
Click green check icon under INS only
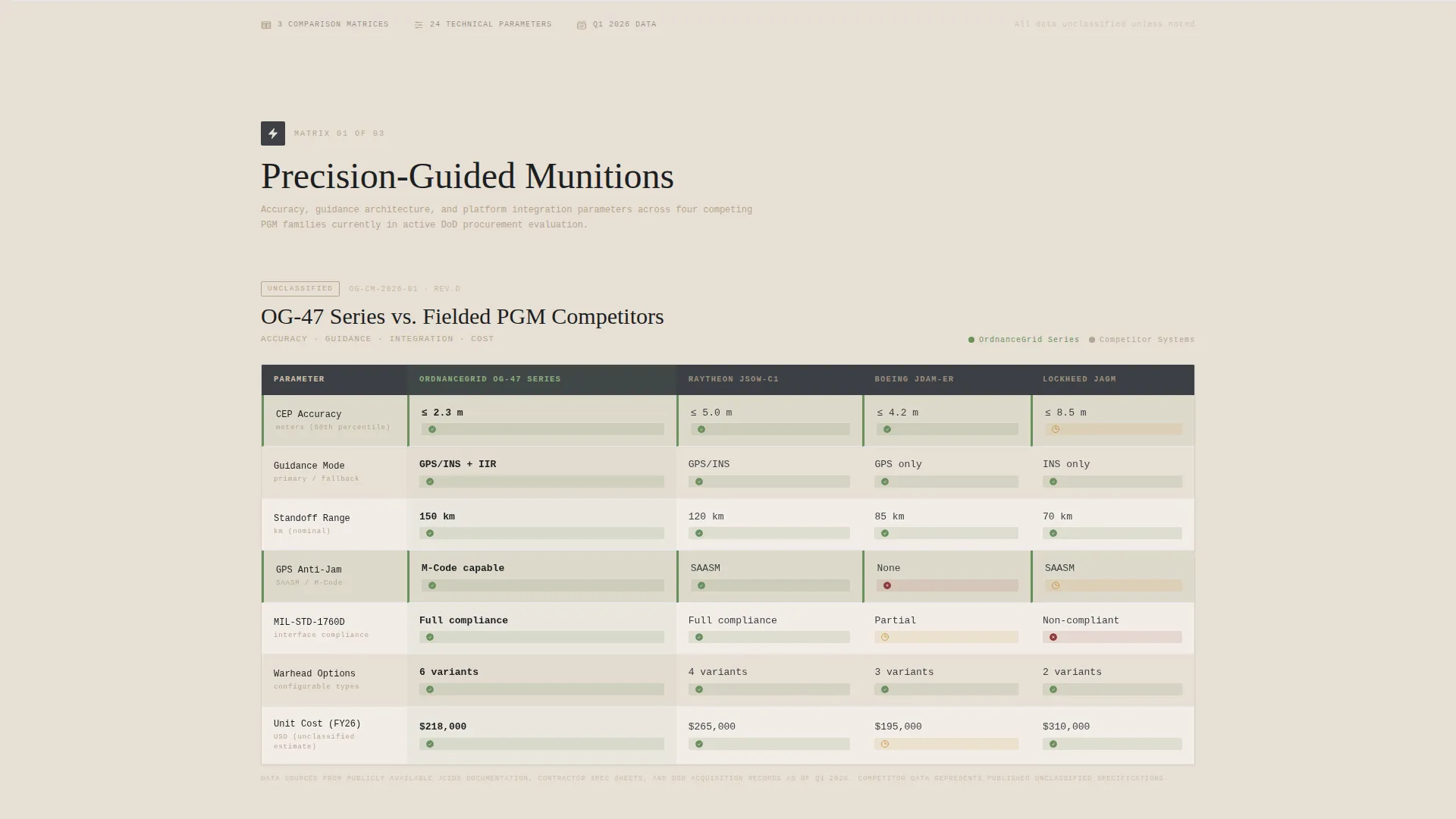[x=1053, y=482]
